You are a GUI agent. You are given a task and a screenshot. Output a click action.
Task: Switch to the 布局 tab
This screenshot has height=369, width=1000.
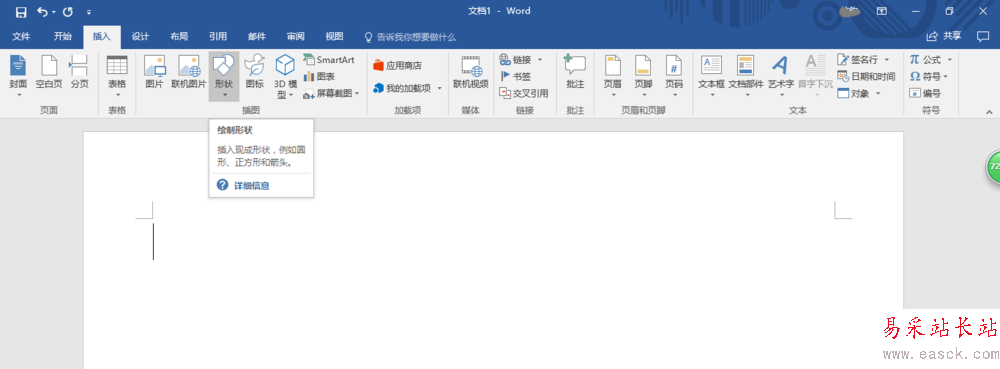tap(179, 36)
